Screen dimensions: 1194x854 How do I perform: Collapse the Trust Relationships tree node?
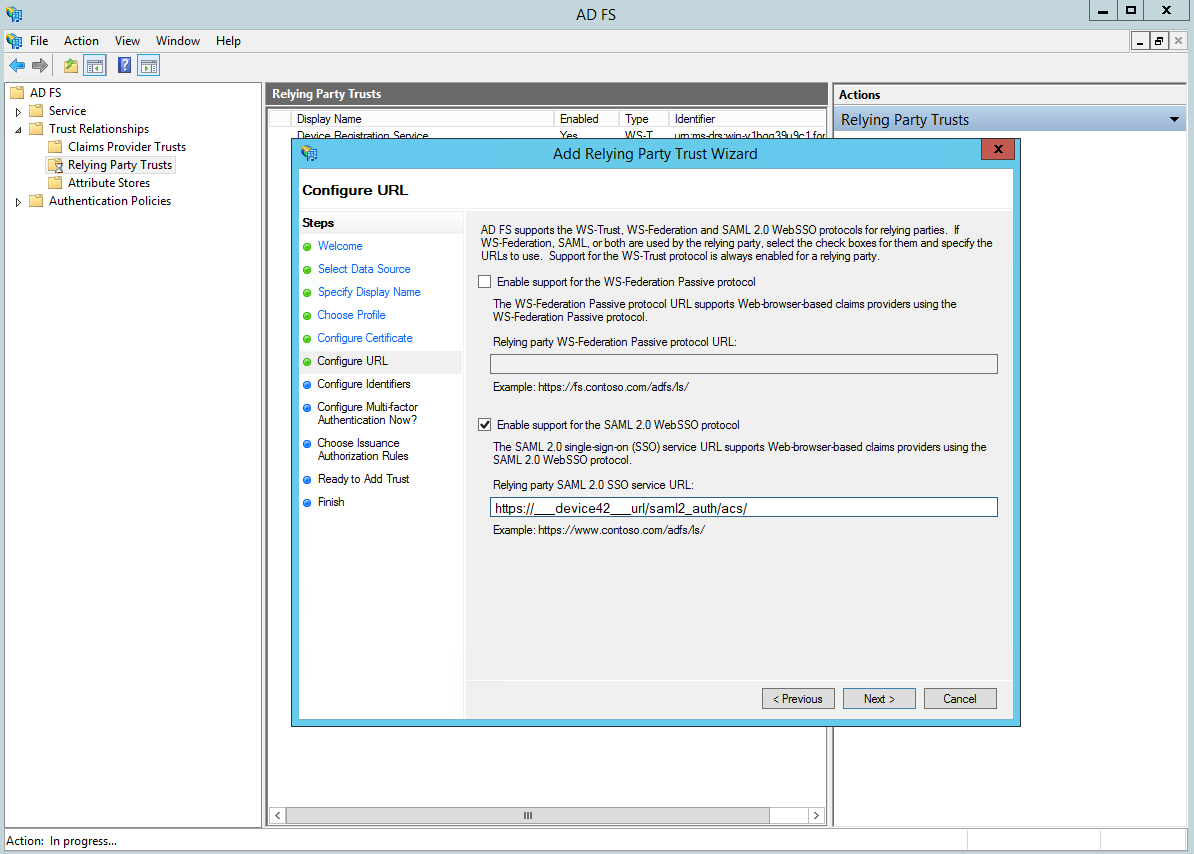point(19,130)
